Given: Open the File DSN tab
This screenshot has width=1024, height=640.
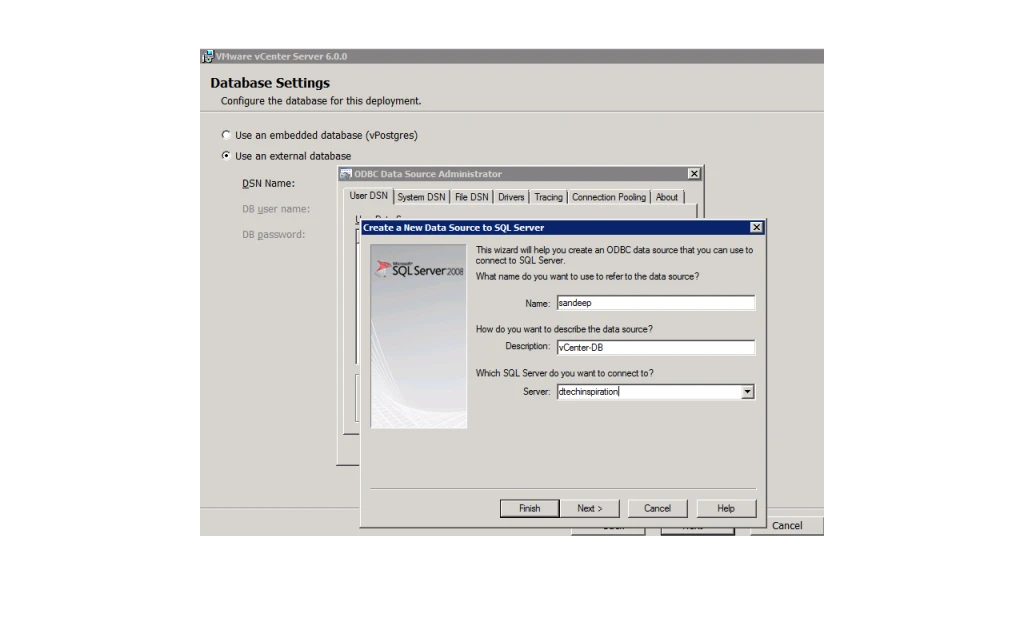Looking at the screenshot, I should coord(472,197).
